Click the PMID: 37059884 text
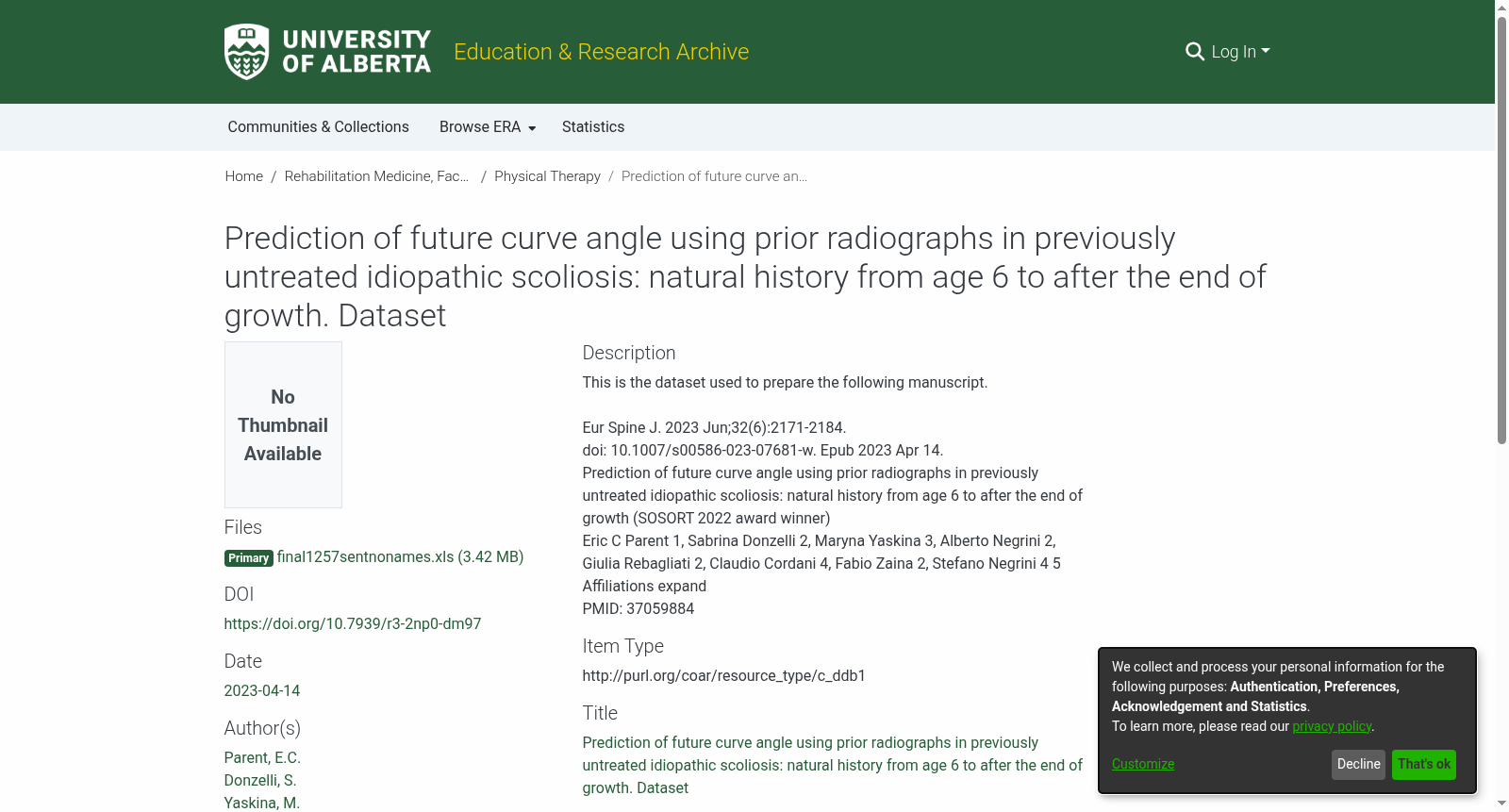 (x=638, y=609)
